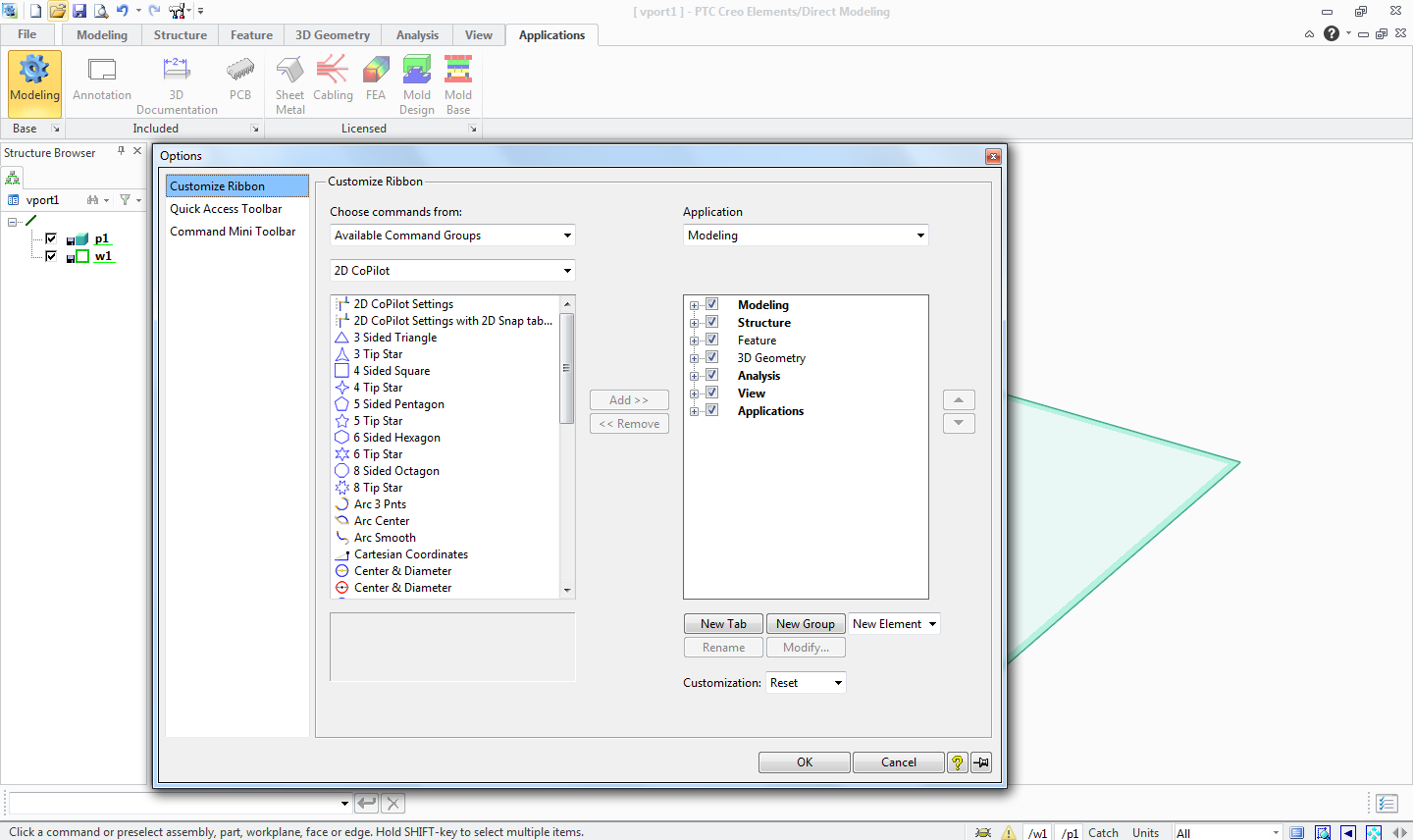Viewport: 1413px width, 840px height.
Task: Click the previous view arrow icon in status bar
Action: [x=1348, y=832]
